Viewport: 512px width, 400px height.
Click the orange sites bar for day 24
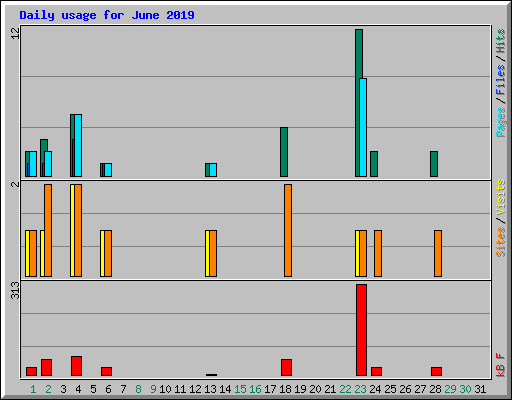click(x=378, y=253)
